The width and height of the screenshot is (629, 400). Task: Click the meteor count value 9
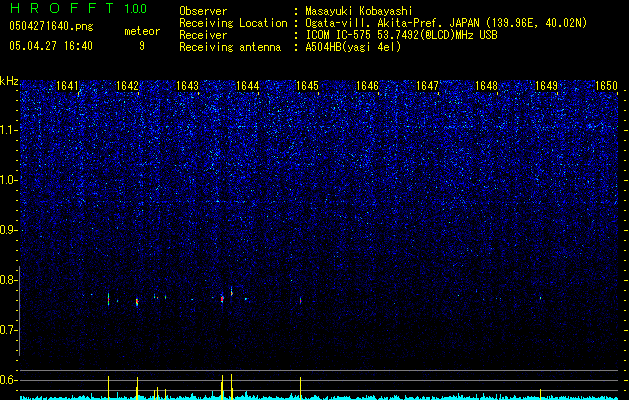click(142, 46)
